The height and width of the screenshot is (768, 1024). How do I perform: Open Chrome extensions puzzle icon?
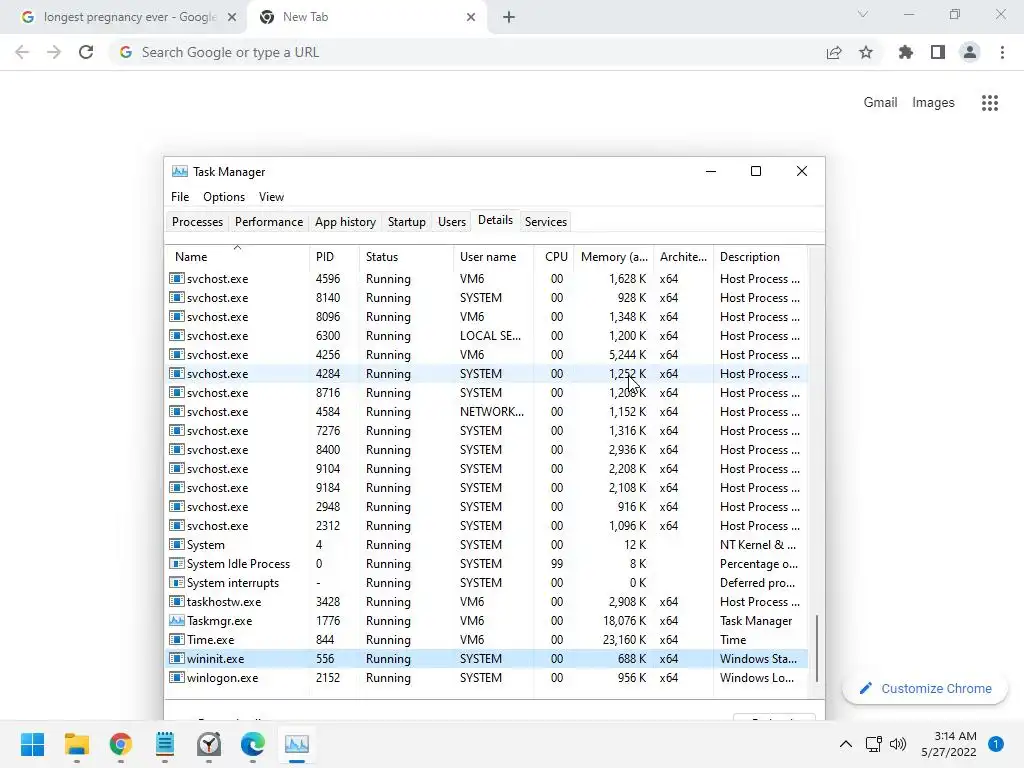click(x=906, y=52)
